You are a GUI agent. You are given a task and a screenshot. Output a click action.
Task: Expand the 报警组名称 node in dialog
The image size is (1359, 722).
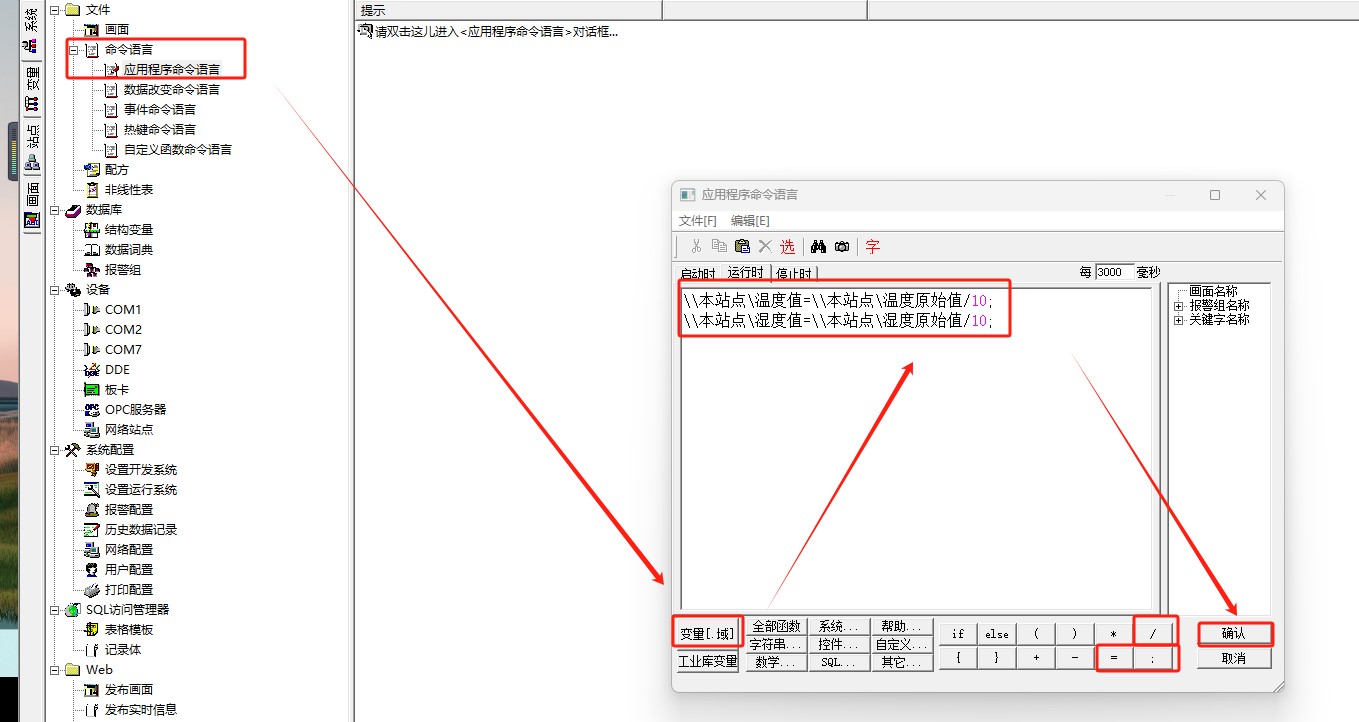click(1179, 306)
